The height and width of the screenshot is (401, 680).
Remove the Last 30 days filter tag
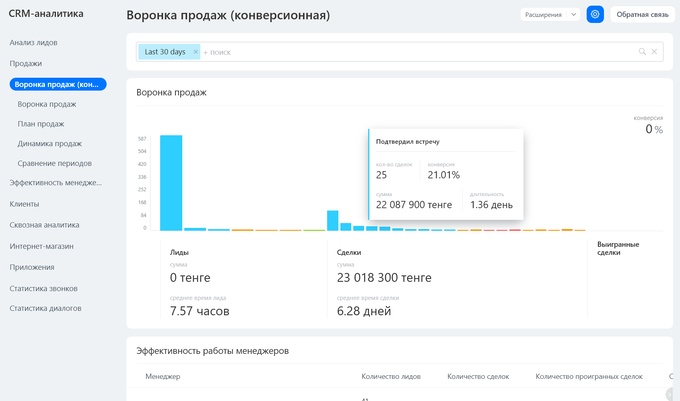[x=196, y=52]
